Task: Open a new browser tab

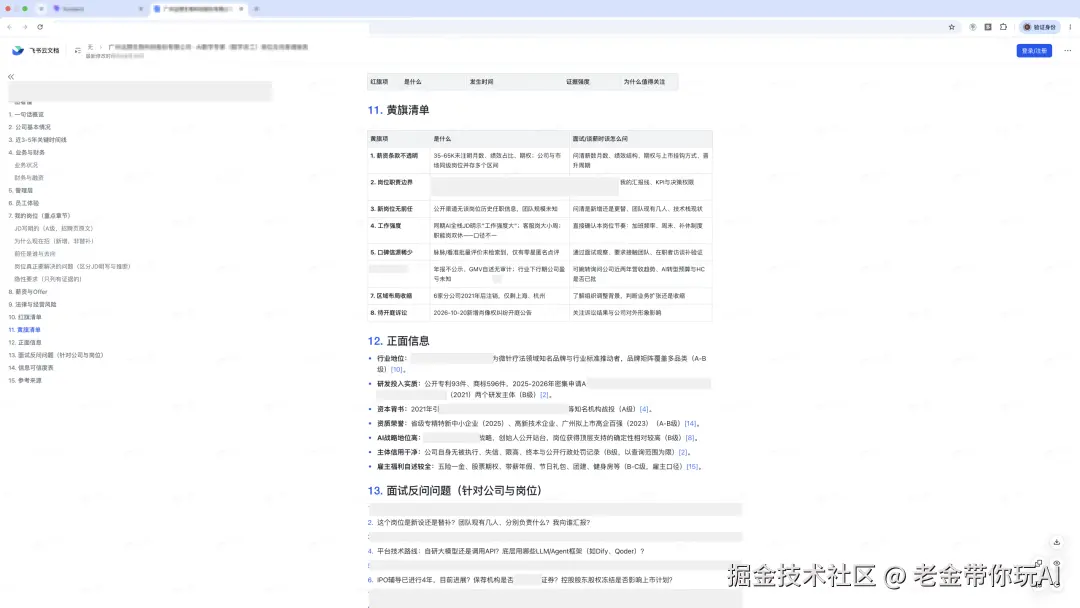Action: click(256, 9)
